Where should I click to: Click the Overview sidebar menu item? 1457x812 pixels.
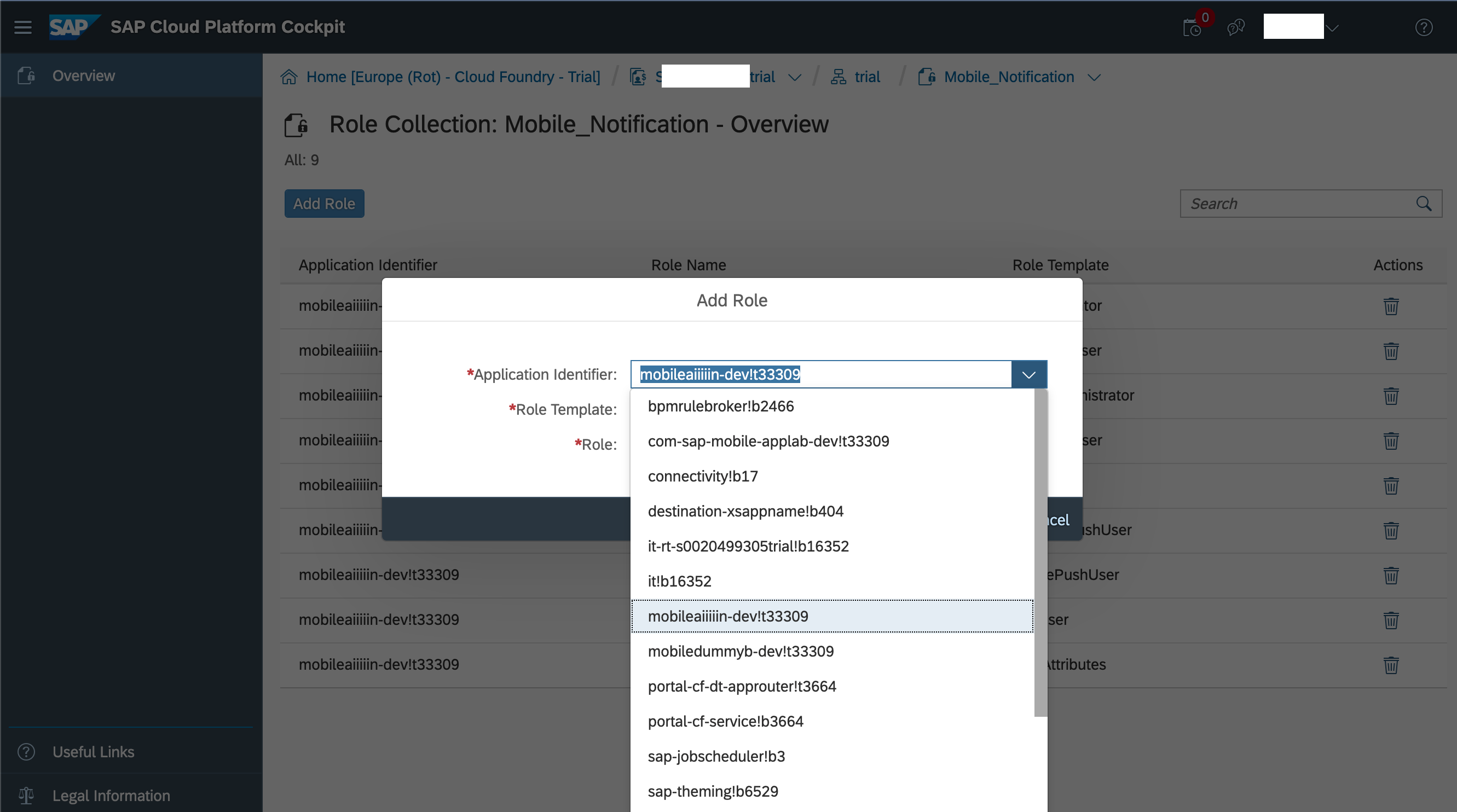pyautogui.click(x=83, y=75)
